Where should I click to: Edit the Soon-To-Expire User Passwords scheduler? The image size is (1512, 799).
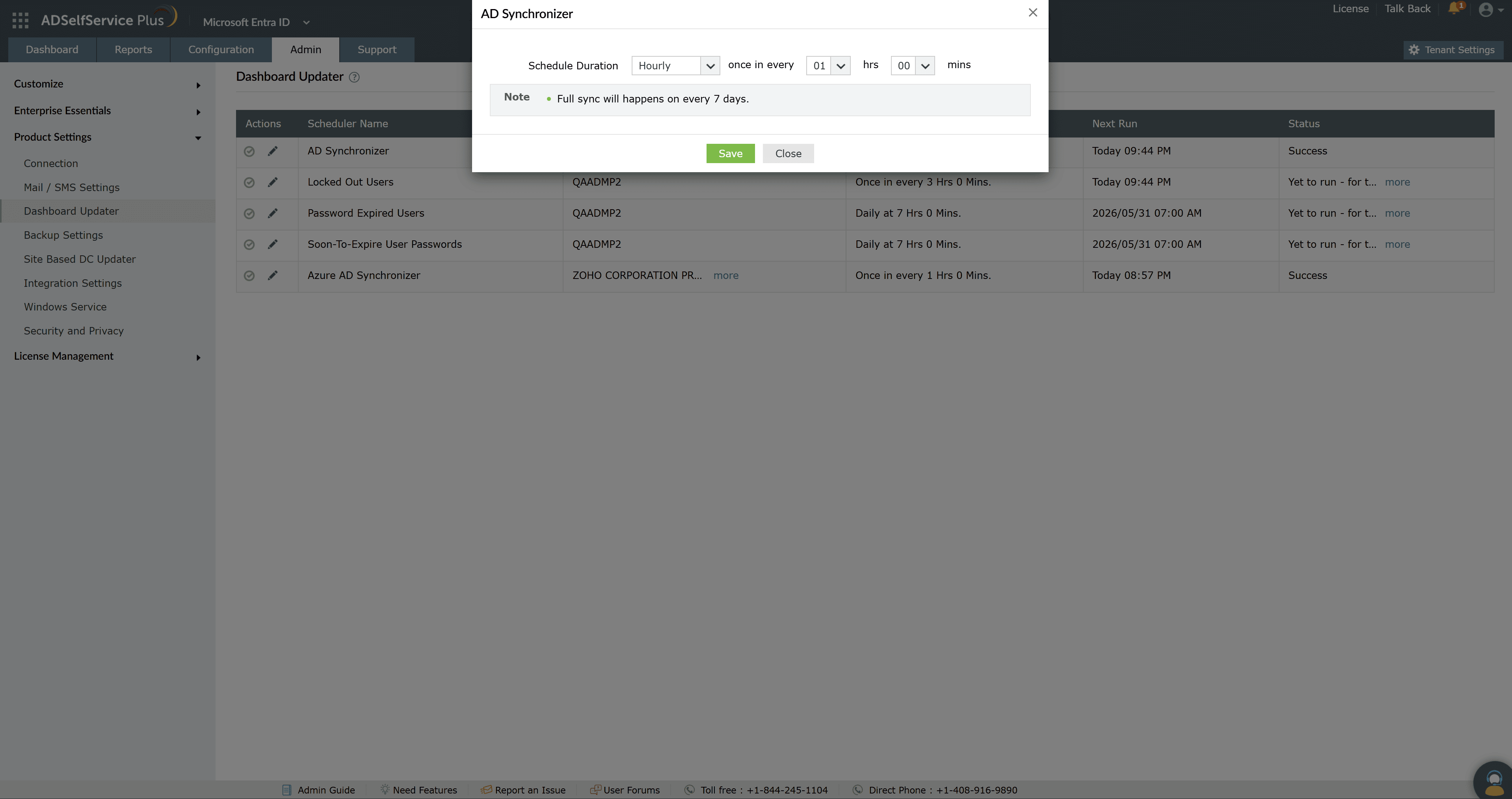(x=272, y=245)
